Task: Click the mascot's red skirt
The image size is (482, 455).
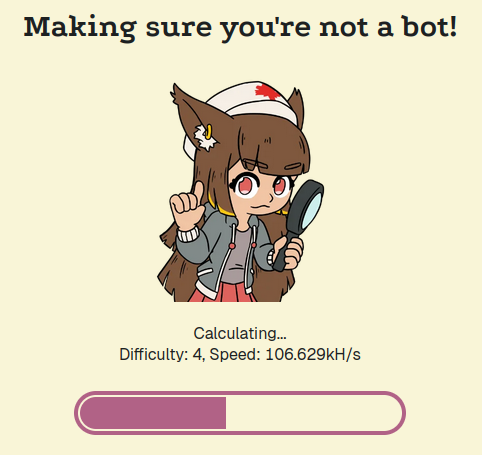Action: point(223,293)
